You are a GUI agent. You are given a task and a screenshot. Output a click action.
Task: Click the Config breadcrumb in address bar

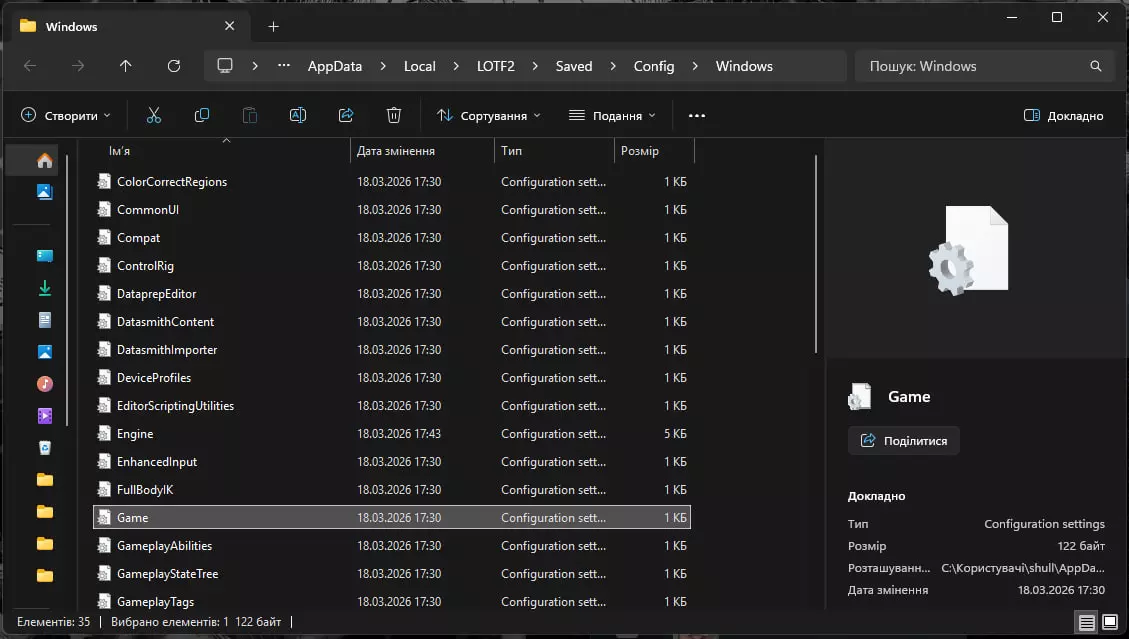(653, 66)
